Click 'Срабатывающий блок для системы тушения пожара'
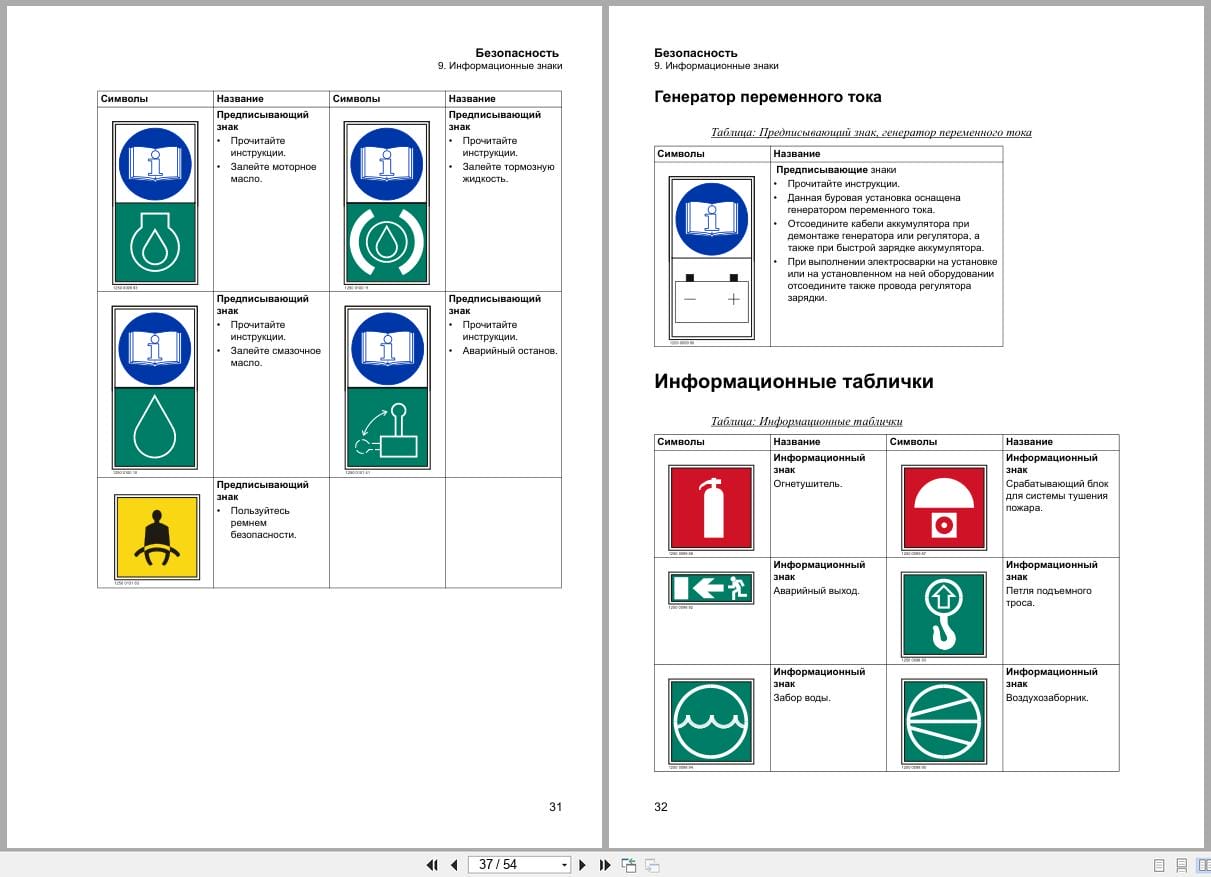Viewport: 1211px width, 877px height. point(1056,495)
